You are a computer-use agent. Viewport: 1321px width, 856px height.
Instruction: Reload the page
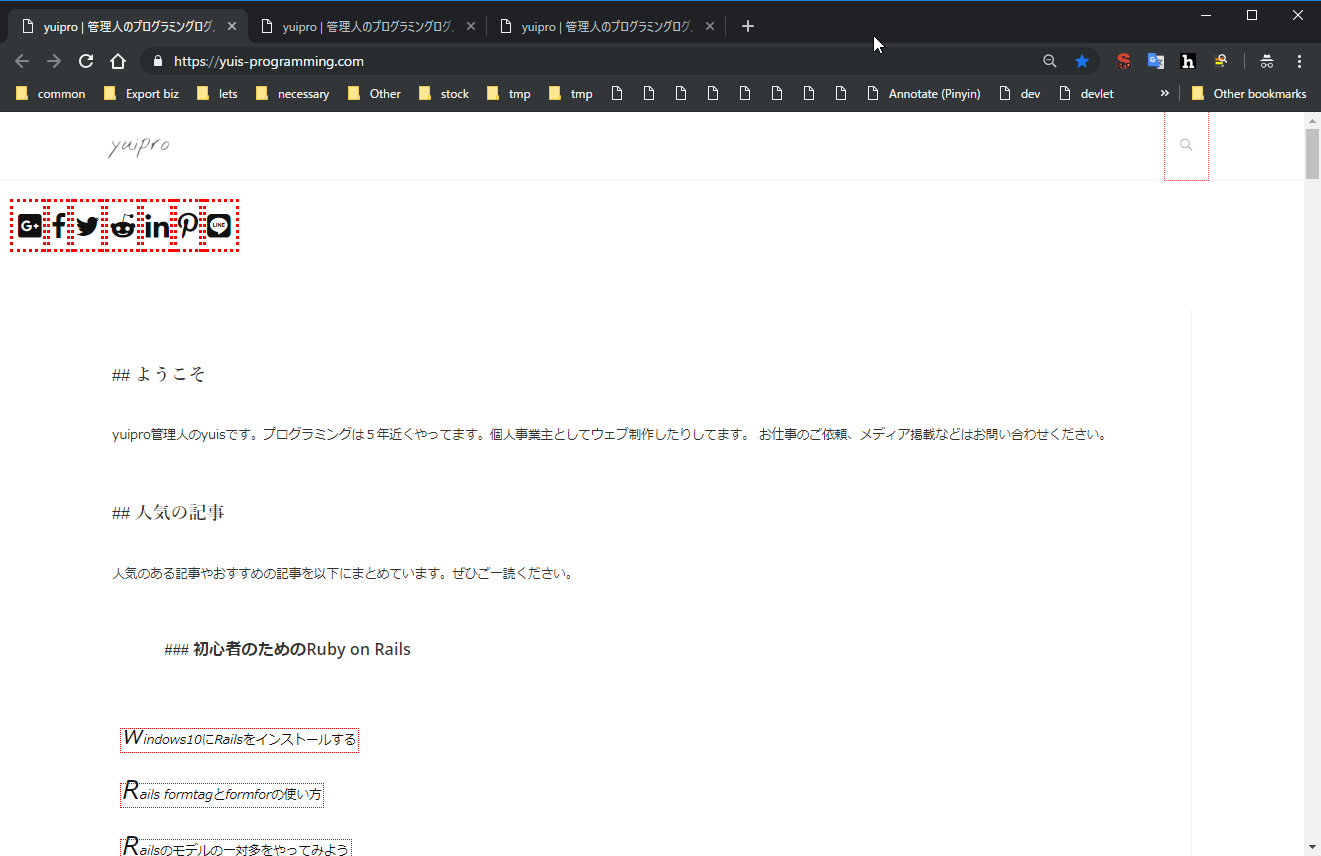(86, 61)
